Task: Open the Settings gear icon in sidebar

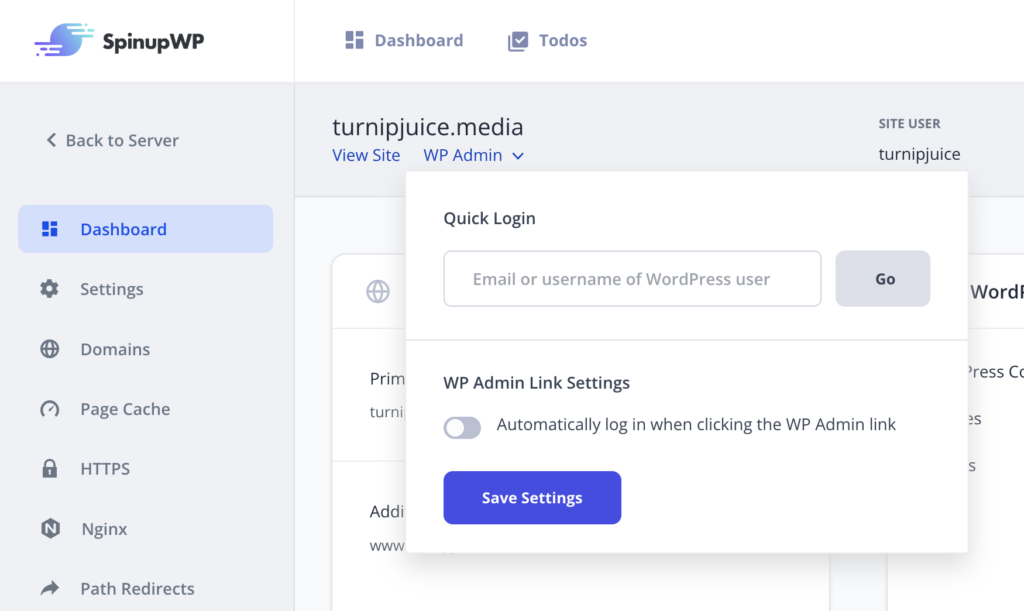Action: 49,288
